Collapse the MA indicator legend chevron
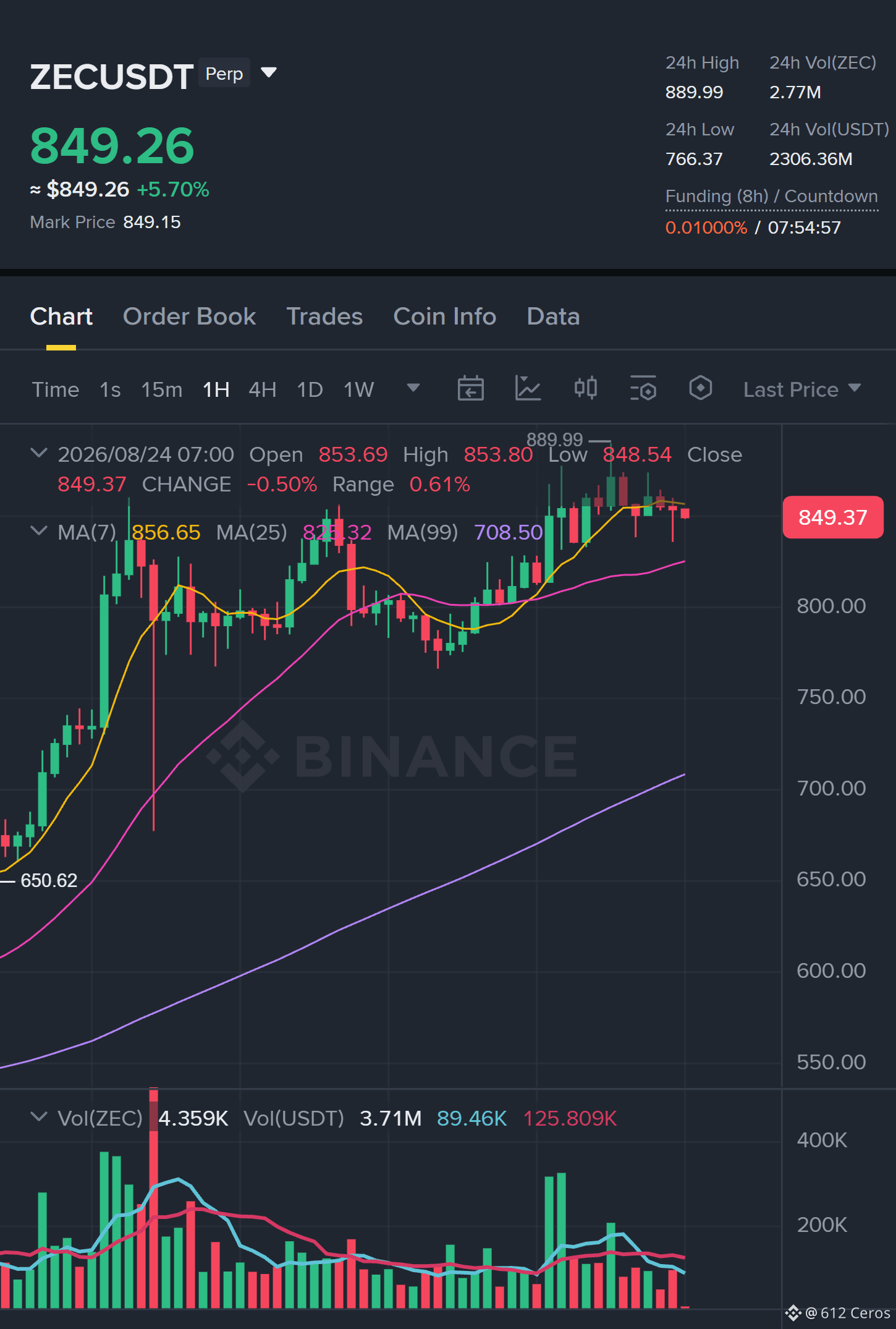This screenshot has height=1329, width=896. pos(38,531)
